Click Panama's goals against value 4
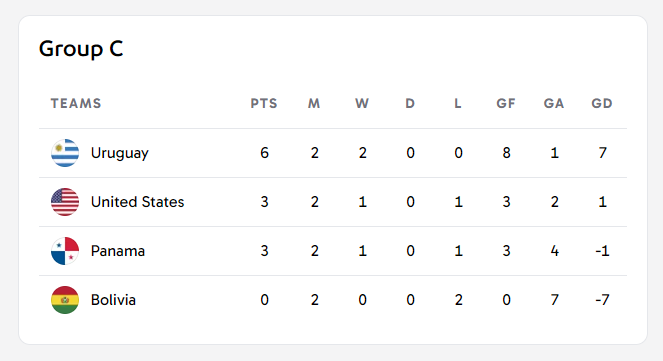 pos(554,251)
